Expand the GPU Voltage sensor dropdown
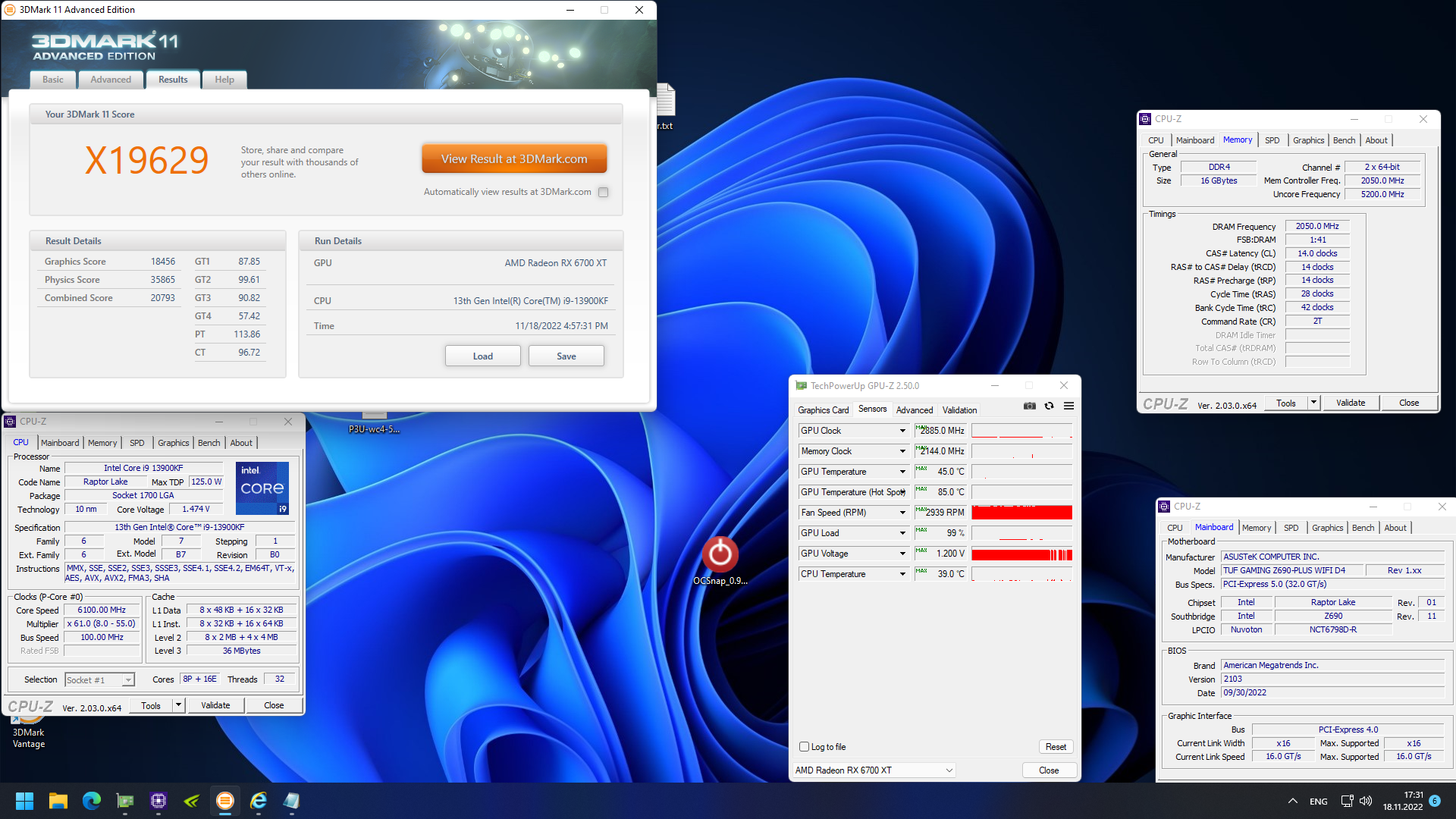 902,554
